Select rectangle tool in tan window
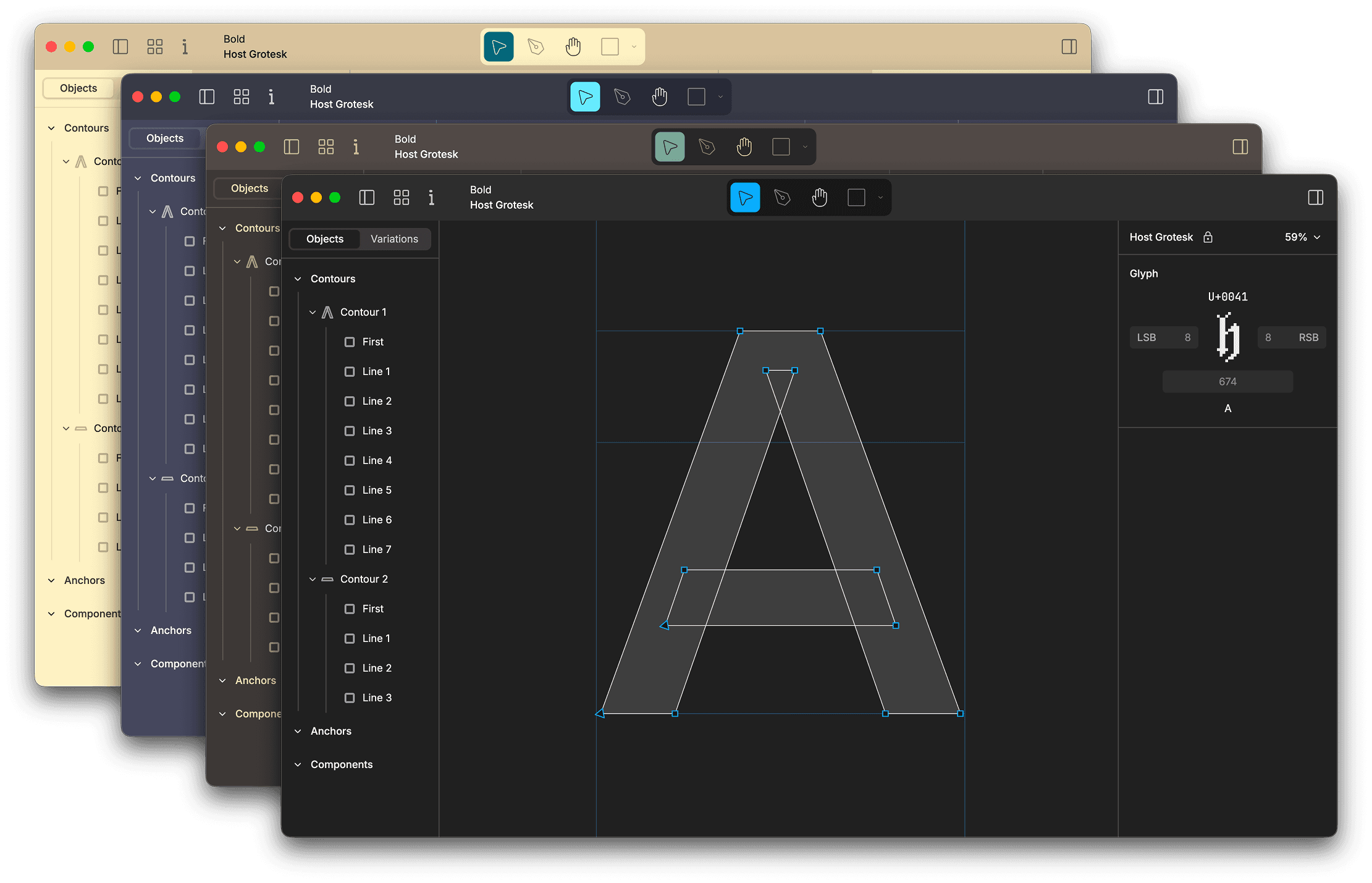This screenshot has width=1372, height=883. pyautogui.click(x=610, y=47)
